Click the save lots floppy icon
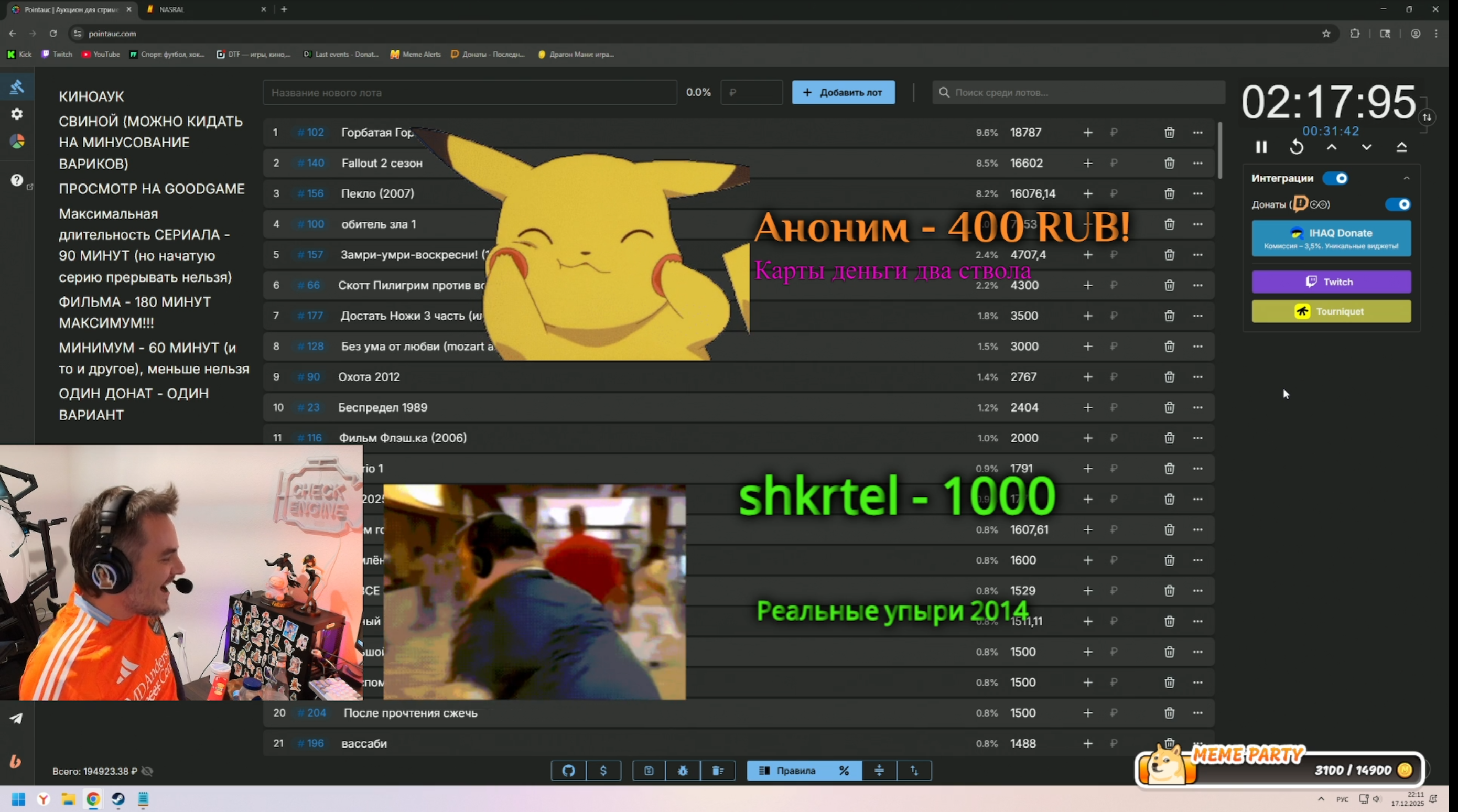Image resolution: width=1458 pixels, height=812 pixels. (x=649, y=771)
